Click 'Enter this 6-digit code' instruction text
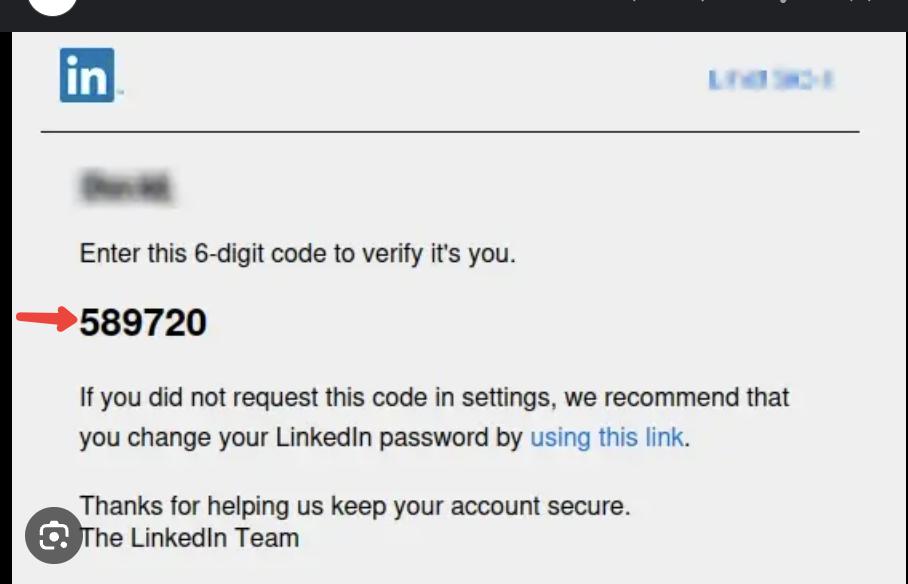 tap(297, 254)
